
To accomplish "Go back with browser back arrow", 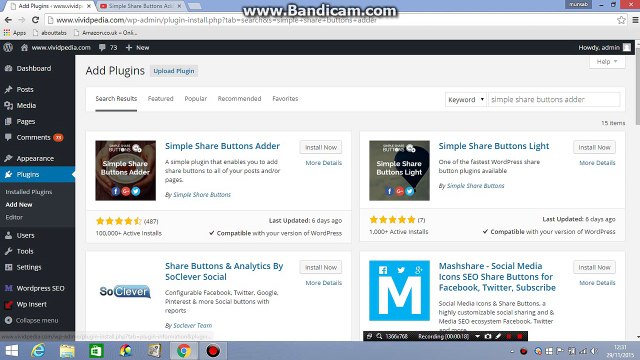I will [8, 20].
